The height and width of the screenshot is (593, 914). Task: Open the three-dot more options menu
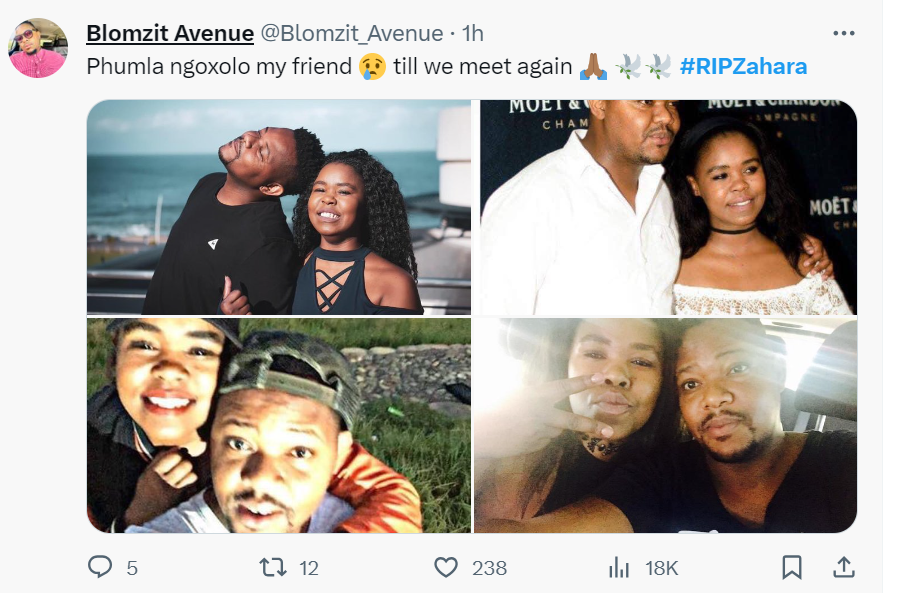[844, 33]
